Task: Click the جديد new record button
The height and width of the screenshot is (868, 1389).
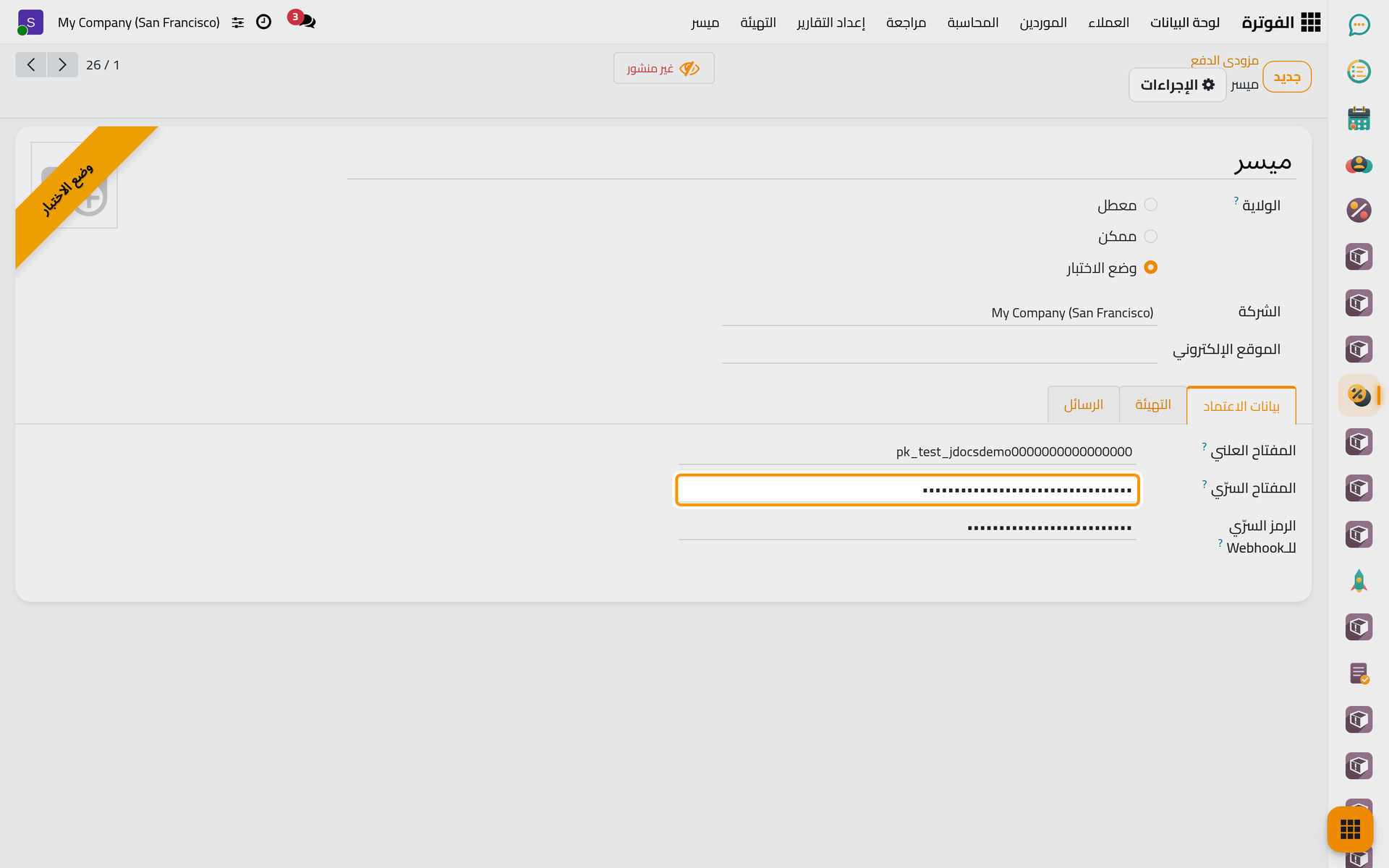Action: click(x=1287, y=77)
